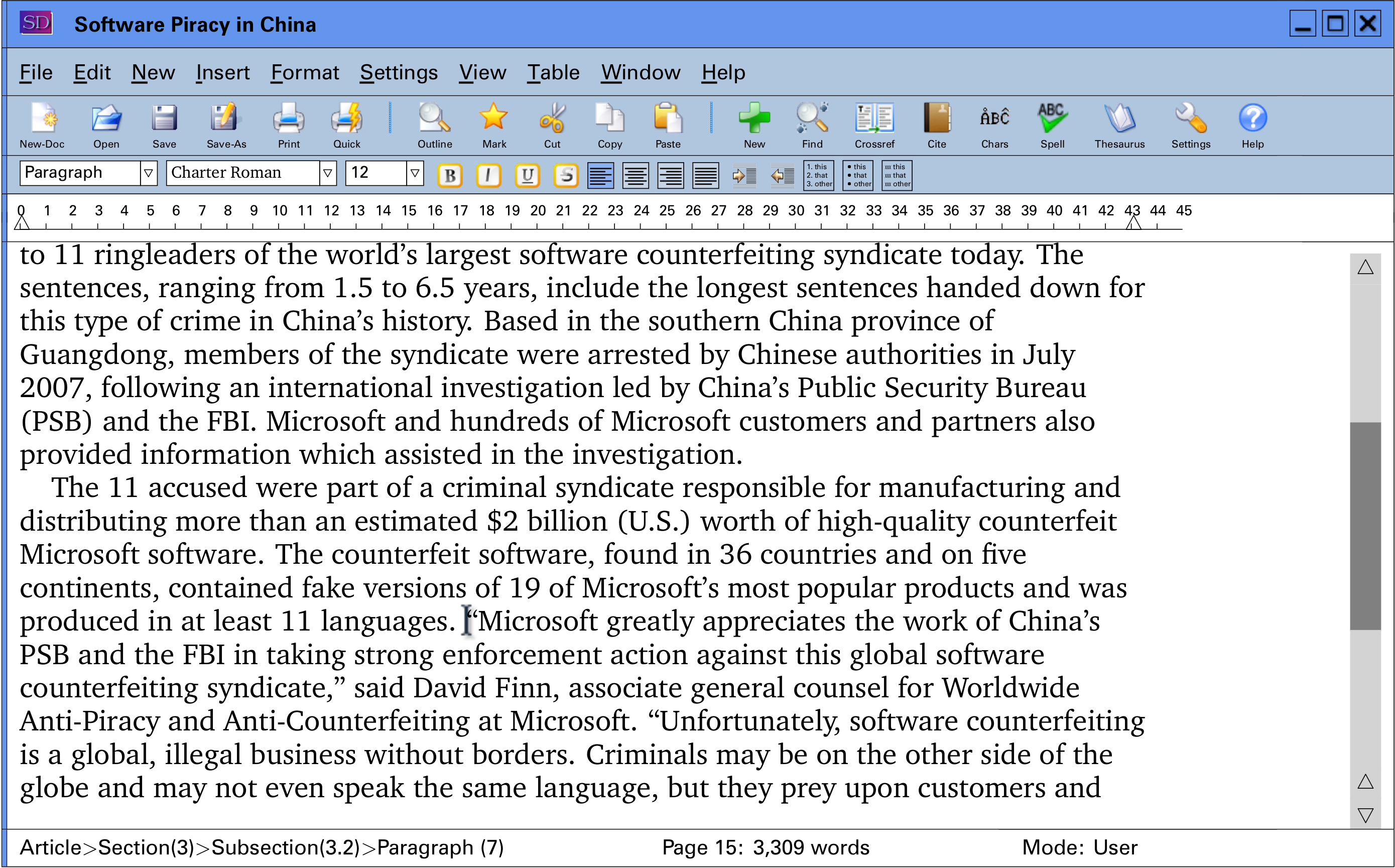Expand the font size 12 dropdown arrow

click(415, 173)
